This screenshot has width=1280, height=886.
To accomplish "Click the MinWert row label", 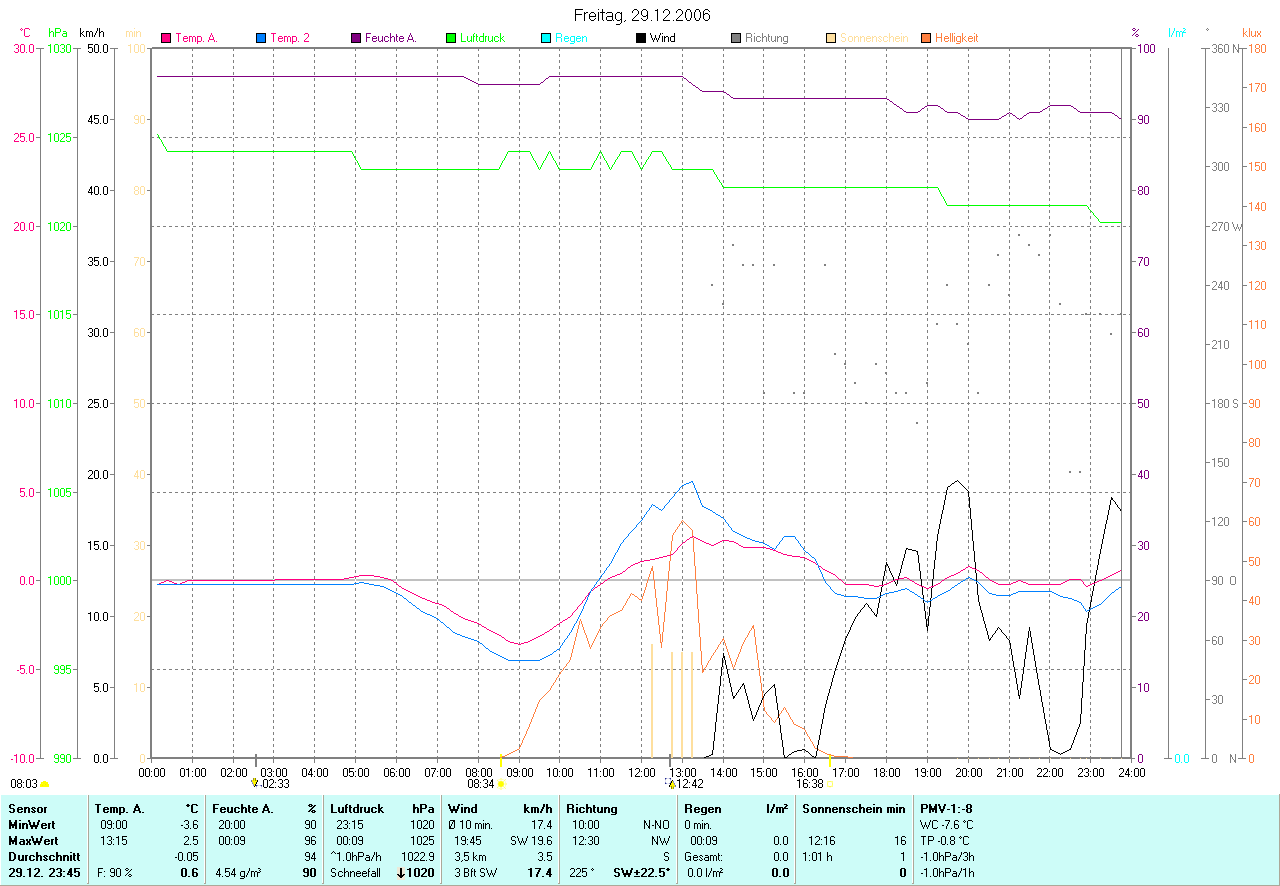I will point(30,824).
